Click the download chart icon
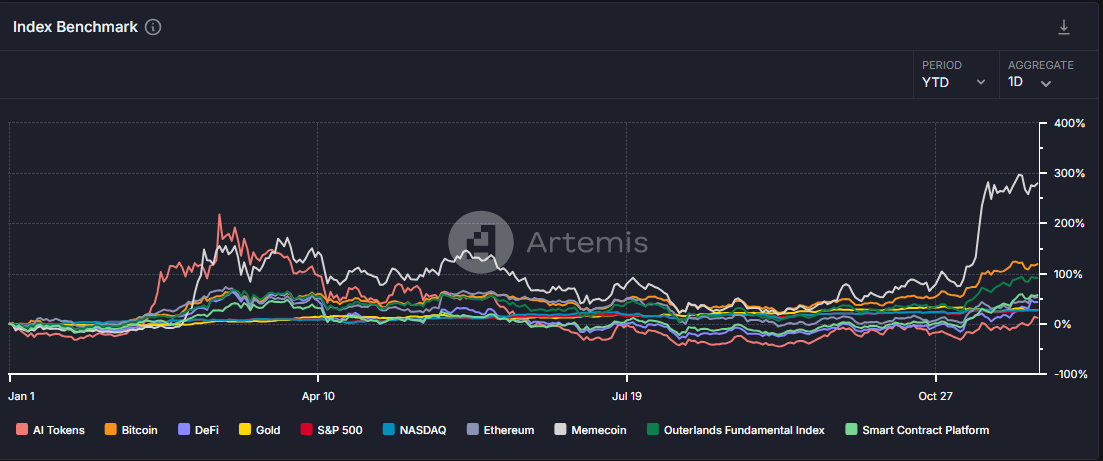The image size is (1103, 461). pos(1063,27)
